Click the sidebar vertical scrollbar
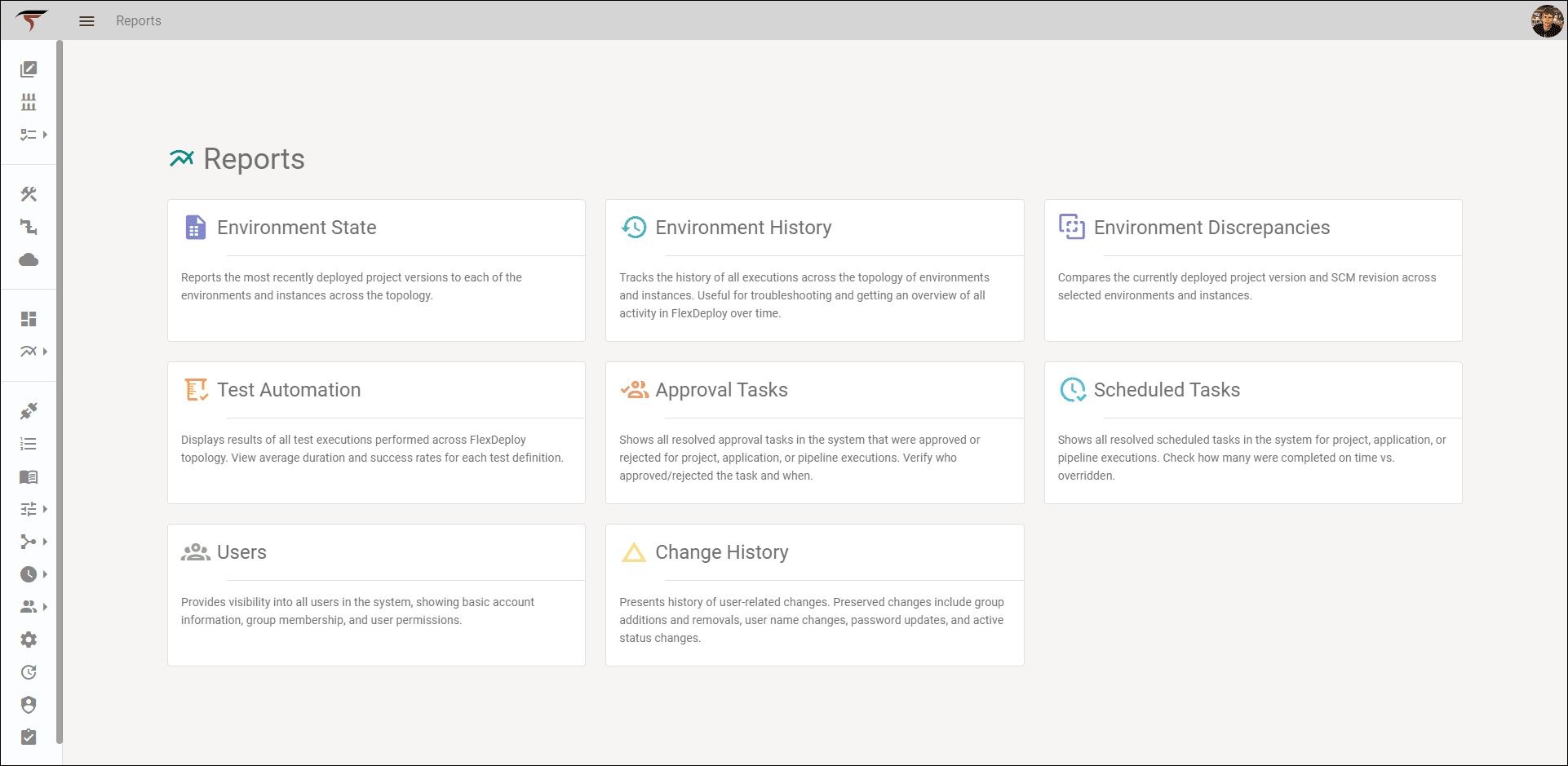This screenshot has height=766, width=1568. pos(59,392)
